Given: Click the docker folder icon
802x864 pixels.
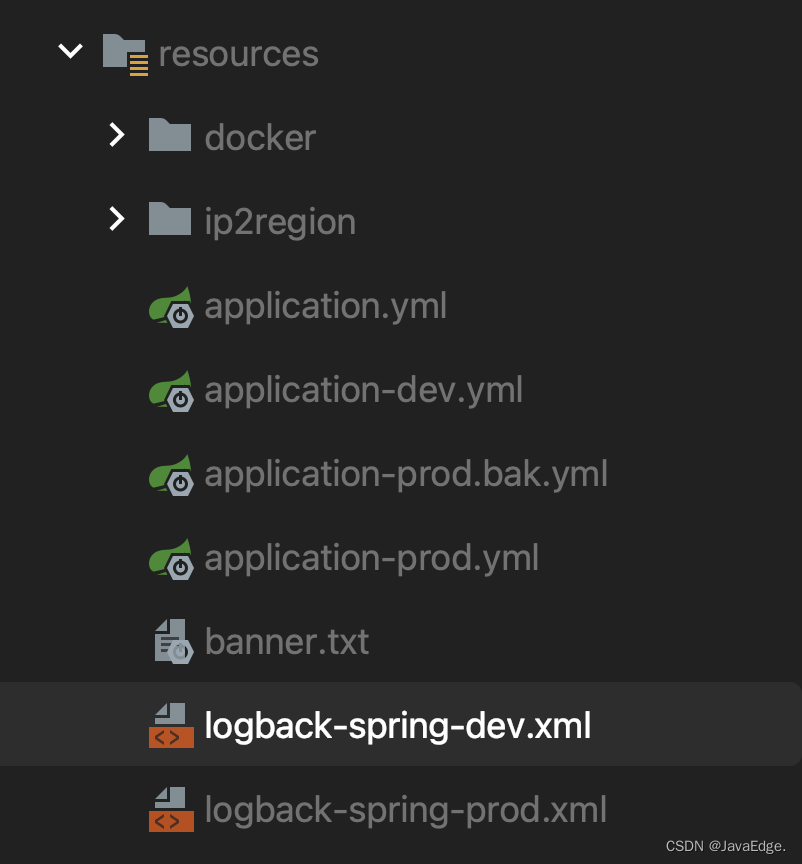Looking at the screenshot, I should (x=169, y=135).
